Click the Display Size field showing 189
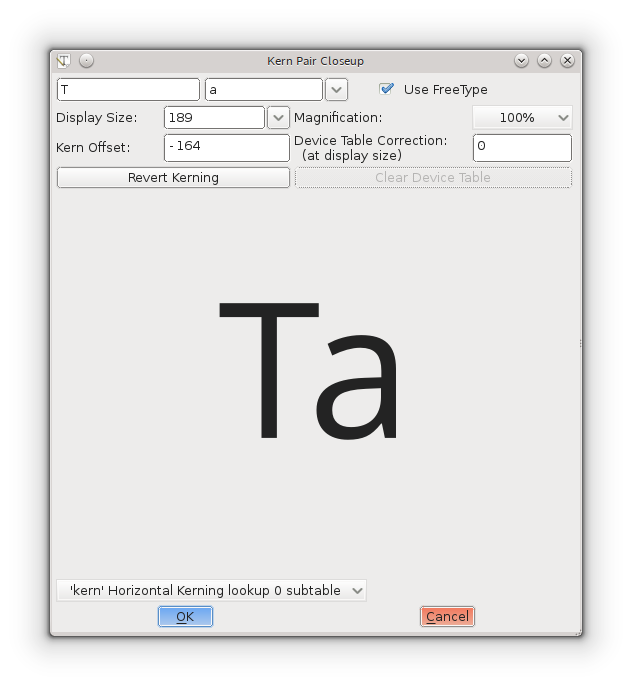Screen dimensions: 632x686 click(x=214, y=118)
